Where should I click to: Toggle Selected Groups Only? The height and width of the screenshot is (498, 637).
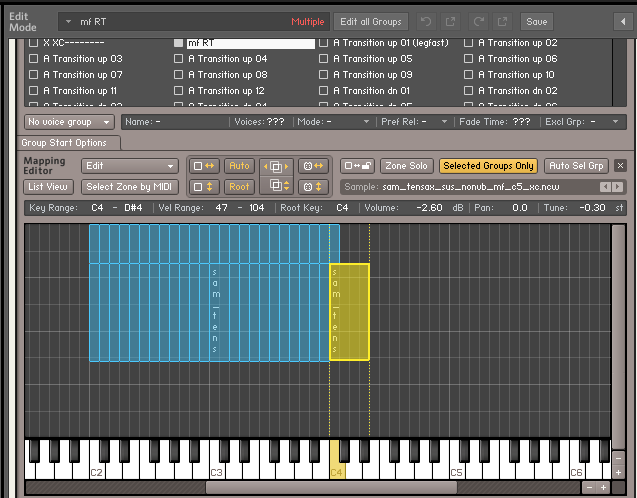[x=488, y=166]
